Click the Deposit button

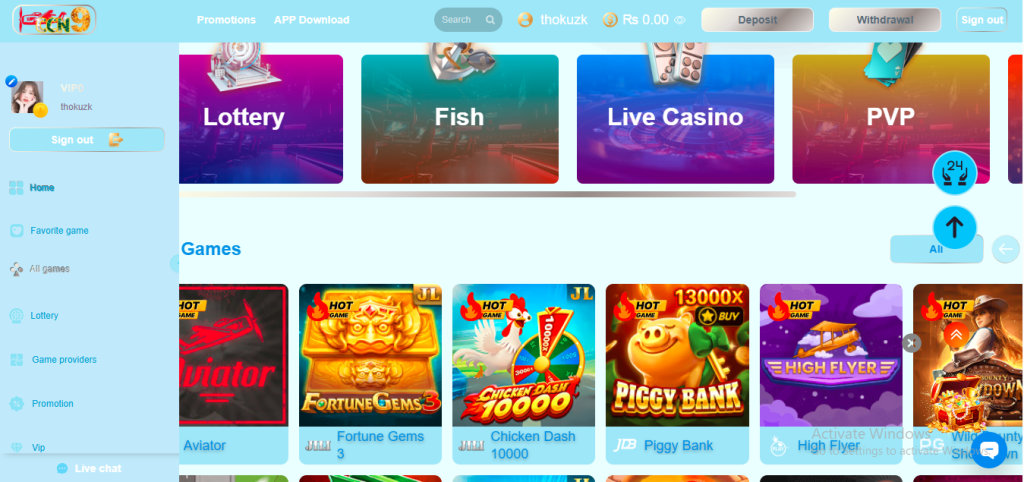[758, 20]
